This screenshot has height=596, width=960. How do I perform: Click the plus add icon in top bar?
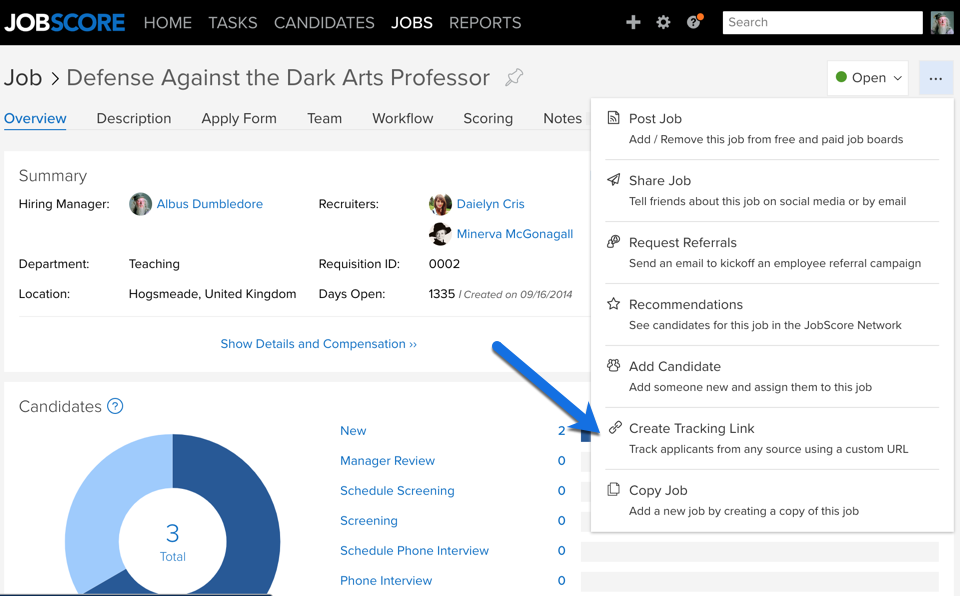633,23
